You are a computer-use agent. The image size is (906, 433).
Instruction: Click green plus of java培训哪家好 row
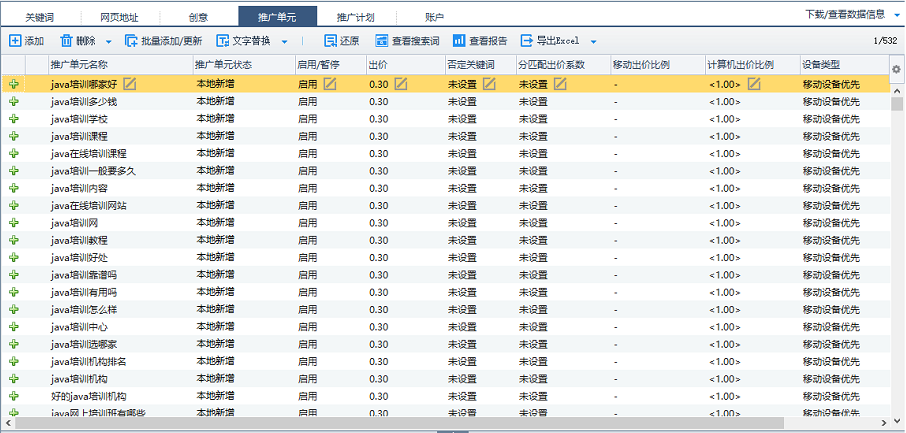tap(14, 84)
